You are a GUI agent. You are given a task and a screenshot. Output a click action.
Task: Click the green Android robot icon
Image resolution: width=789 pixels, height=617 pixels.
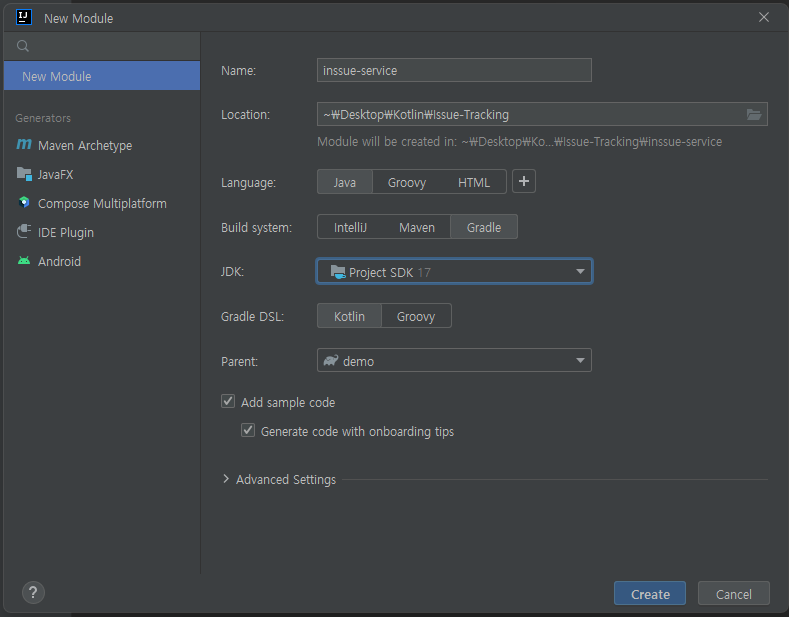pos(24,260)
